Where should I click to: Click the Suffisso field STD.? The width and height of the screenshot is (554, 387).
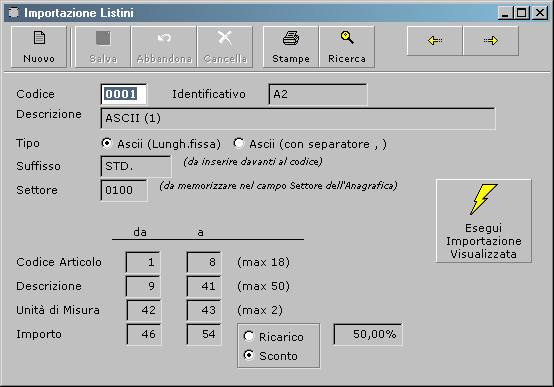pos(136,166)
